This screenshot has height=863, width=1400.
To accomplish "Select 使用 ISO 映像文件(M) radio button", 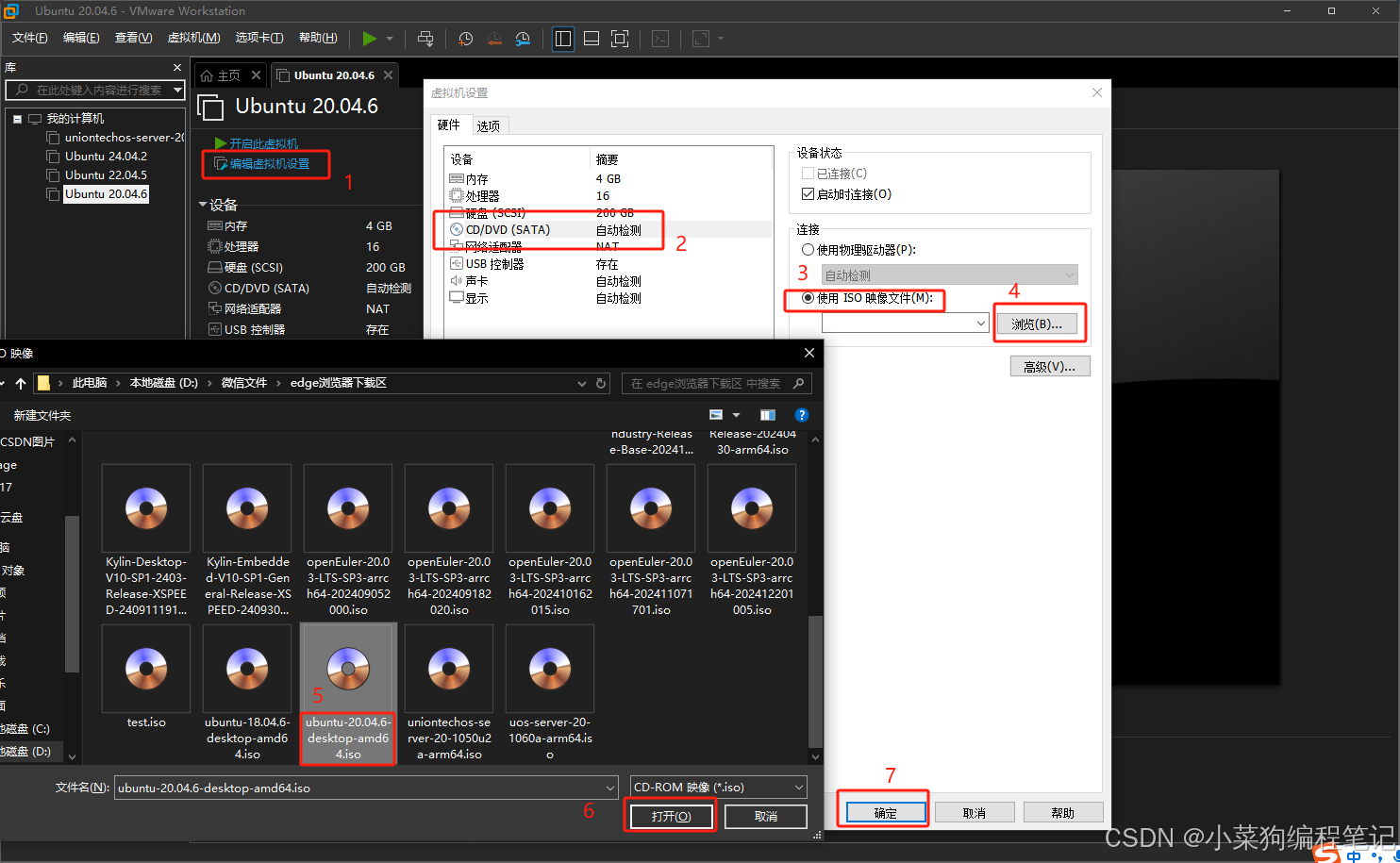I will click(808, 298).
